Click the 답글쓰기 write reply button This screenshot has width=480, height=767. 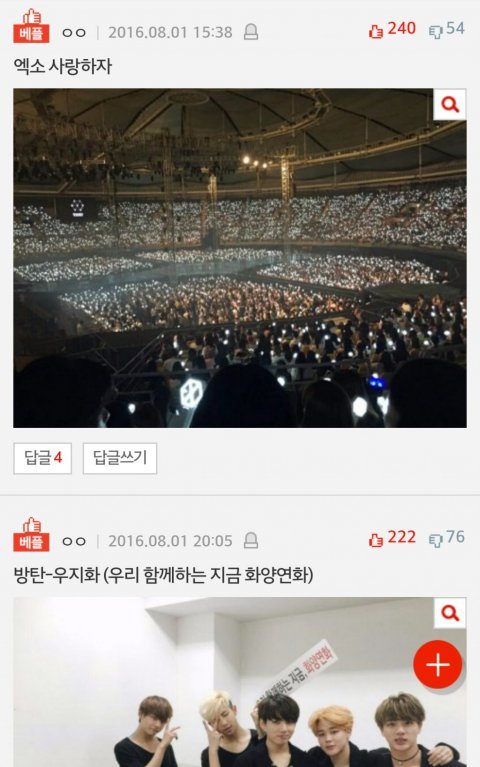pos(120,458)
